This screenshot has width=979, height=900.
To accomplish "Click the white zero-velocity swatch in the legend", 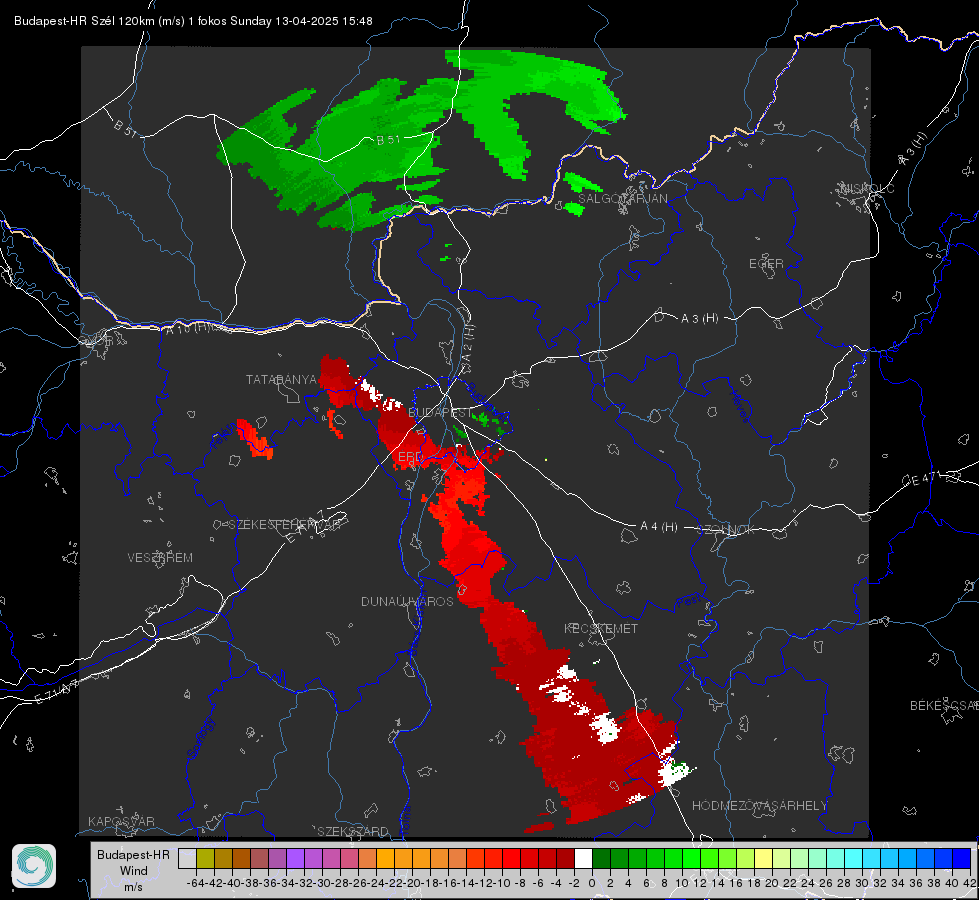I will point(583,859).
